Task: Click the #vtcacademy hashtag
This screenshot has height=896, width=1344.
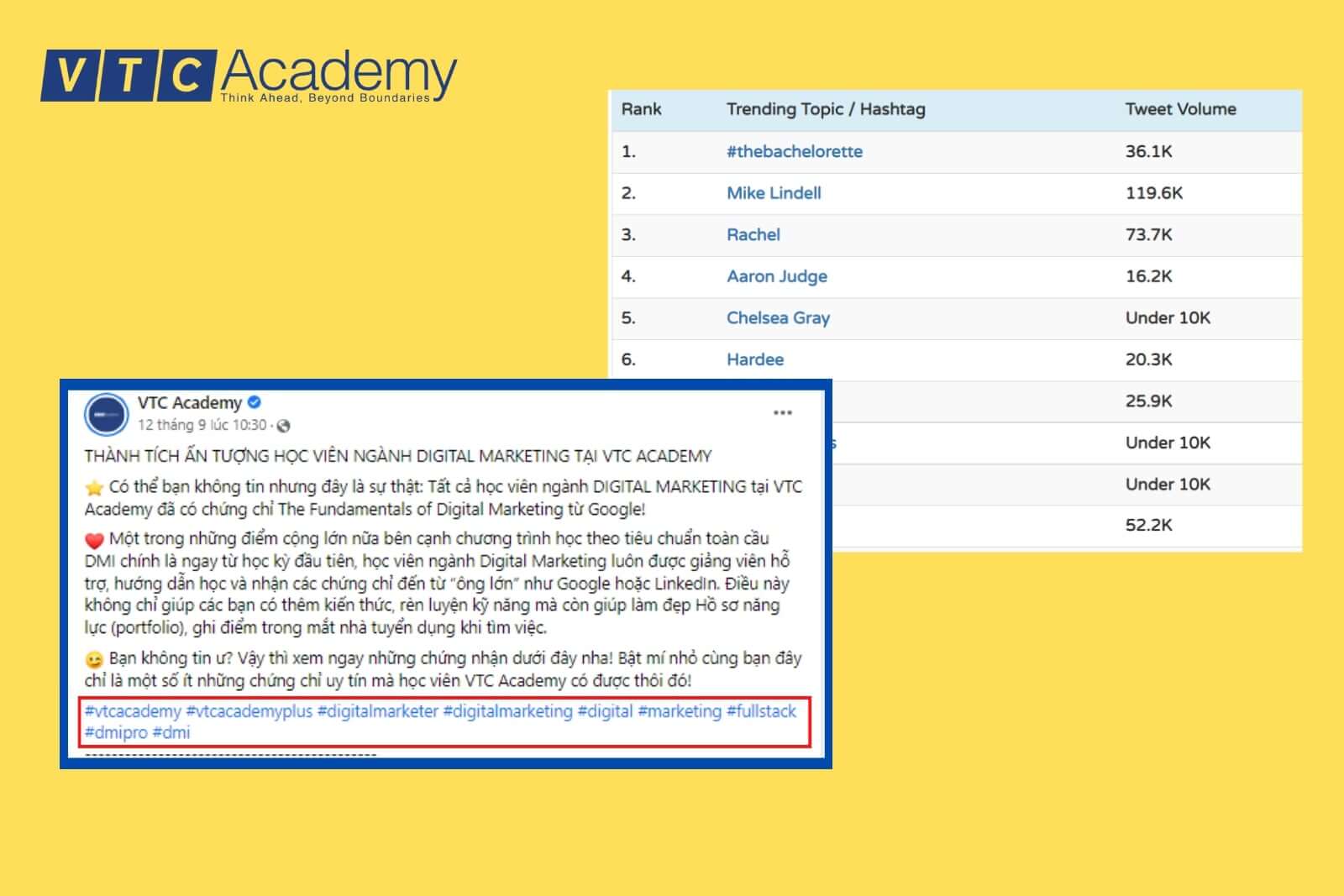Action: [x=133, y=711]
